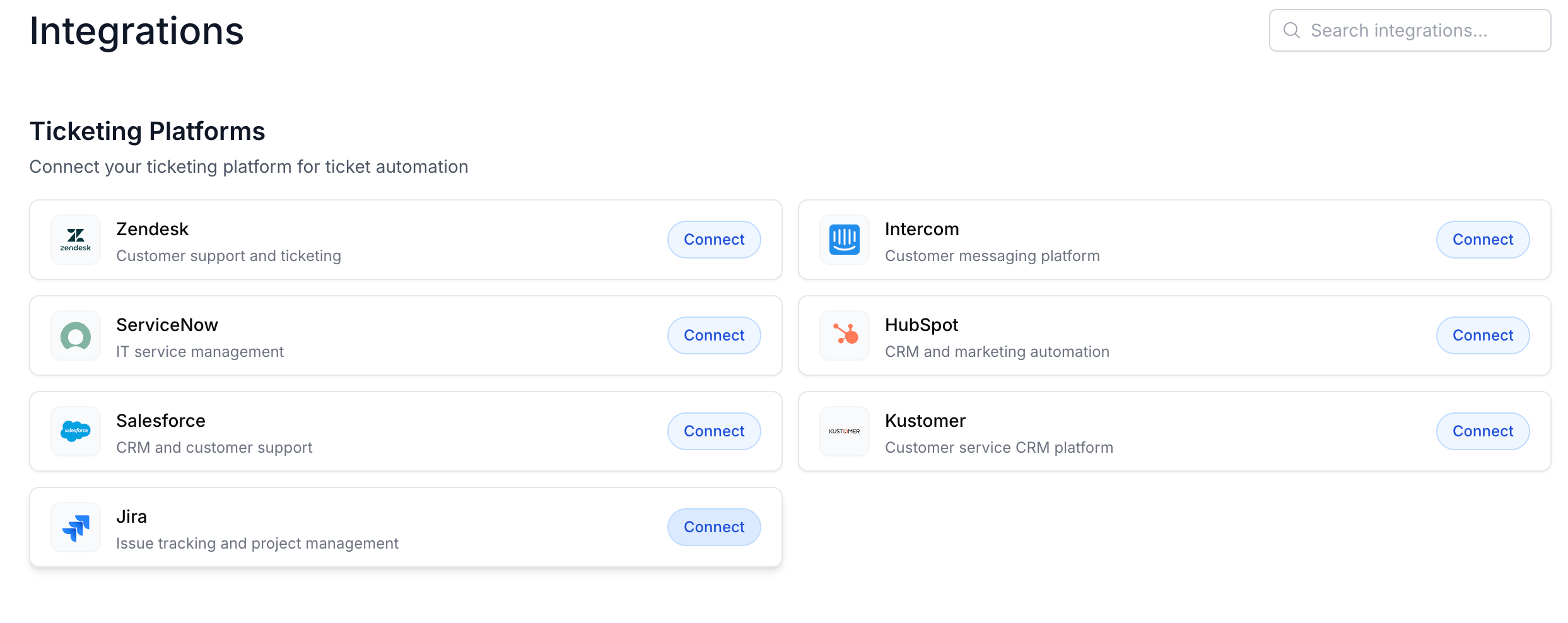Click the Integrations page title
The width and height of the screenshot is (1568, 623).
137,31
